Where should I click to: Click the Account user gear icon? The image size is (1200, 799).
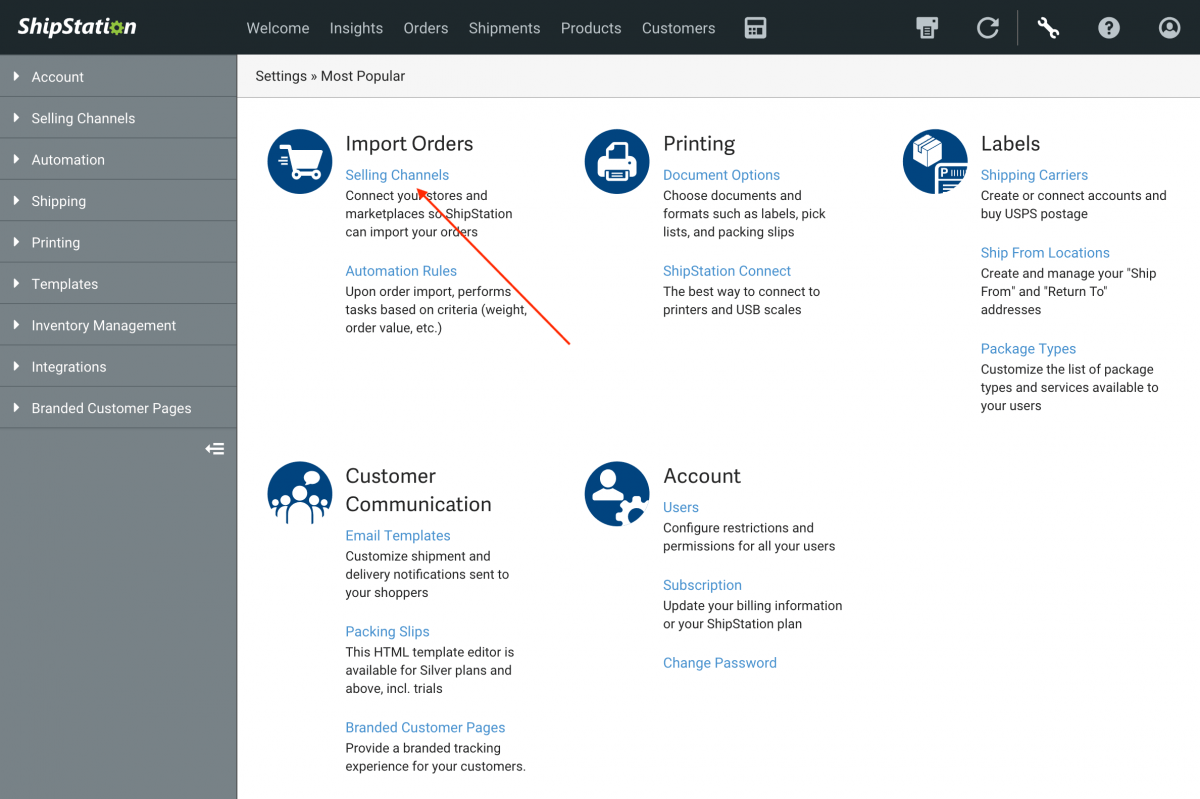coord(617,493)
